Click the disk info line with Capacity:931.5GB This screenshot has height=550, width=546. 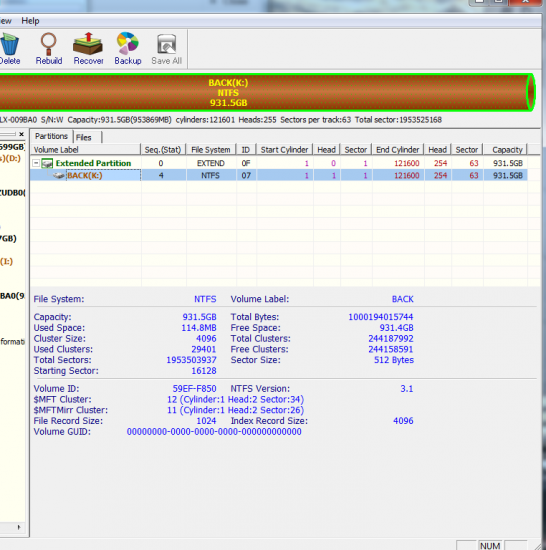(x=221, y=120)
